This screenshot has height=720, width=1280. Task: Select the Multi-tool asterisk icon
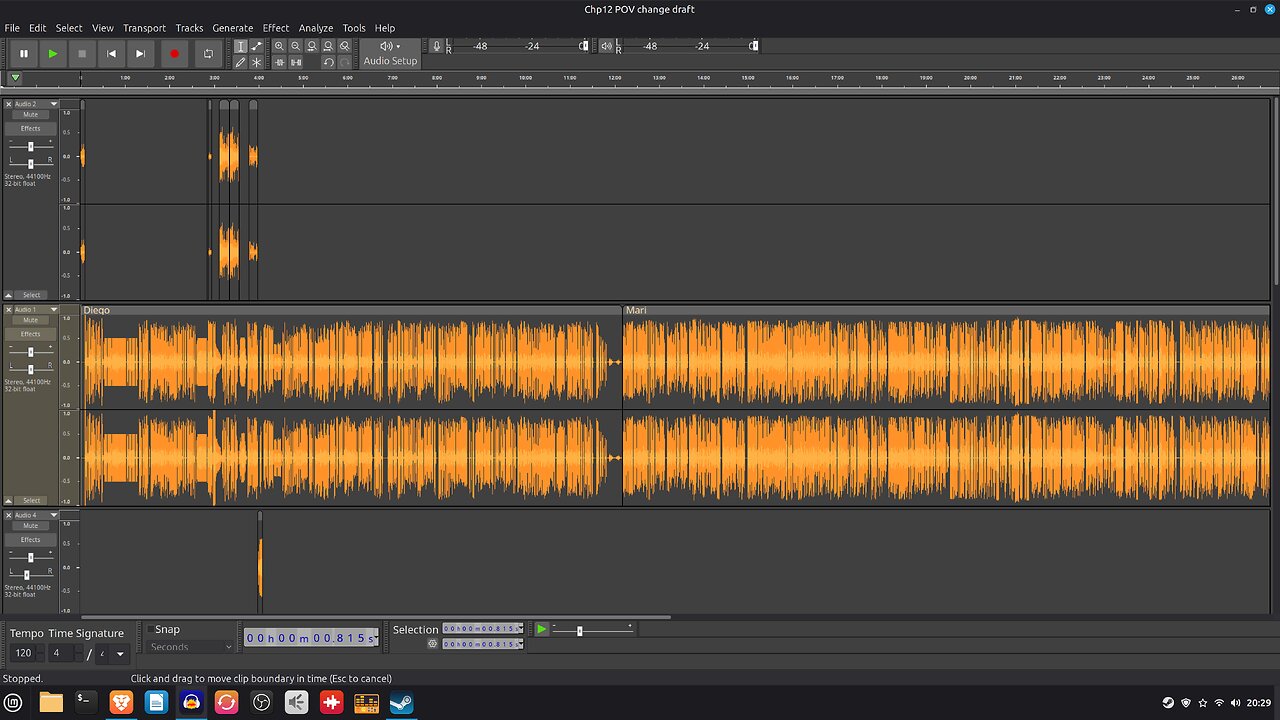[256, 62]
